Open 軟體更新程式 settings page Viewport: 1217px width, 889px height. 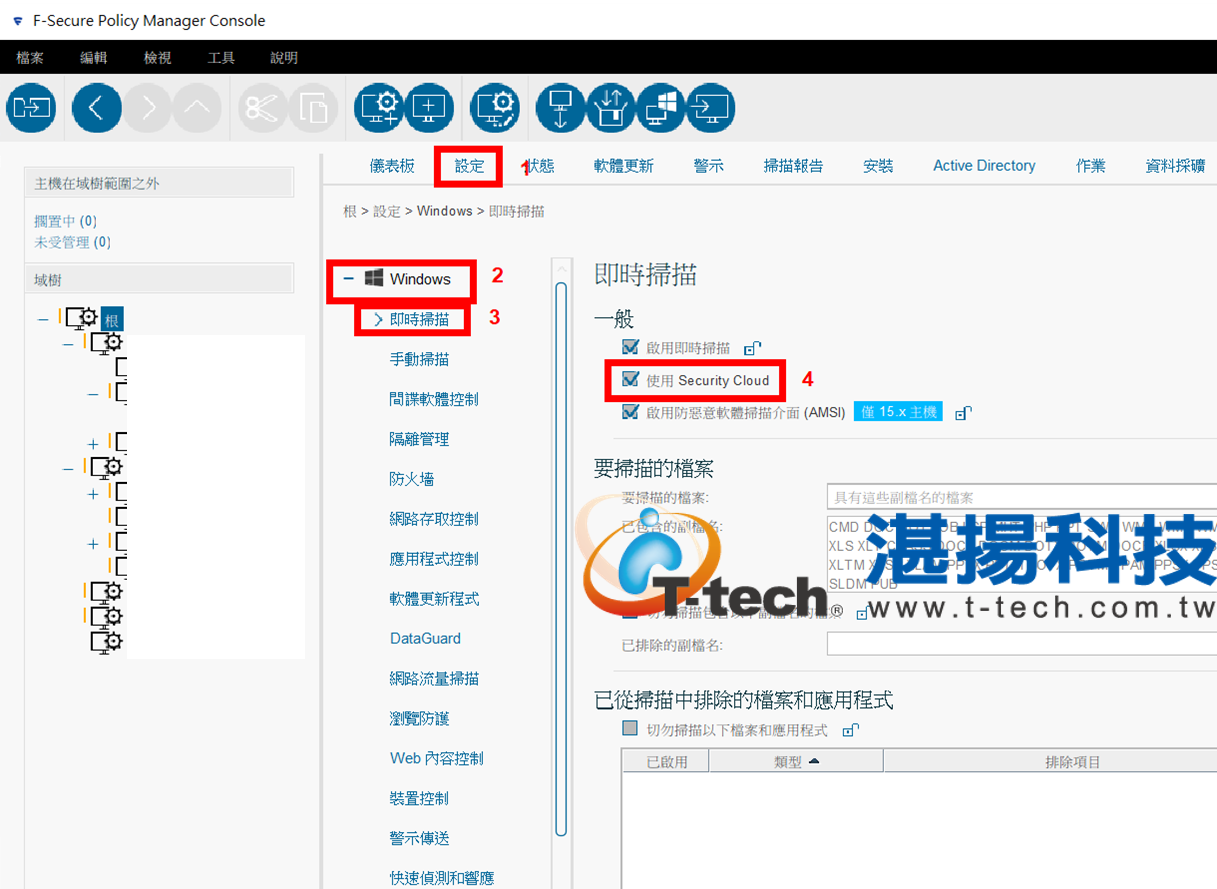coord(434,599)
